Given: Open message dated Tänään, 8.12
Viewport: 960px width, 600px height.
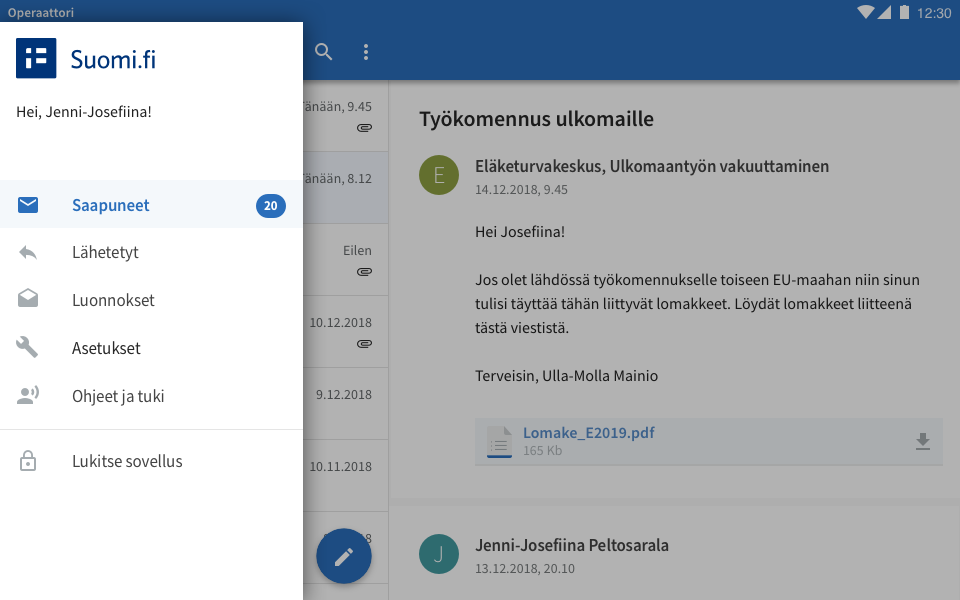Looking at the screenshot, I should coord(346,187).
